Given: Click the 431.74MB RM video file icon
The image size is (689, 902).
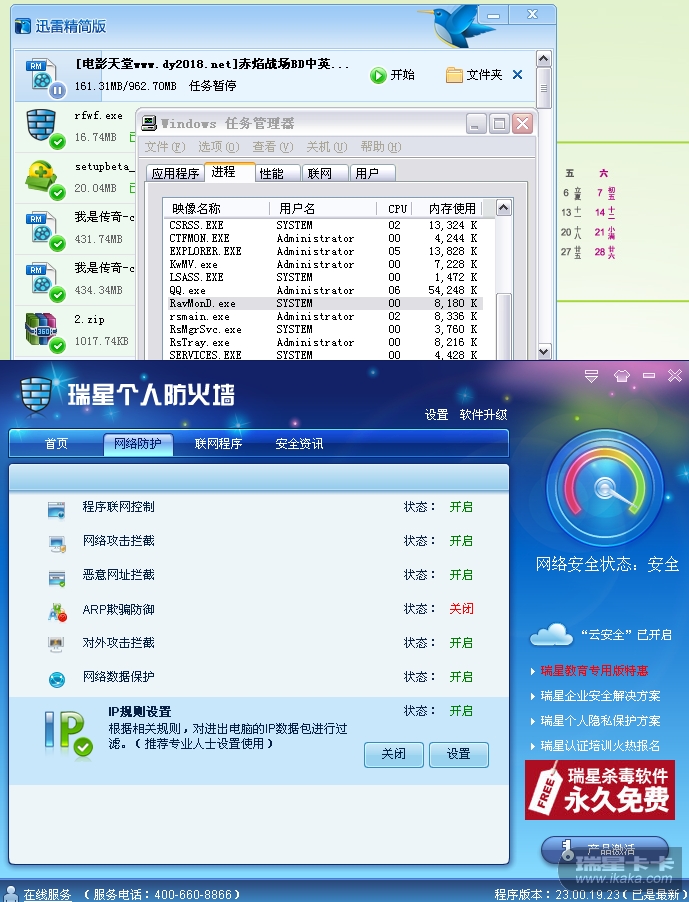Looking at the screenshot, I should (43, 230).
